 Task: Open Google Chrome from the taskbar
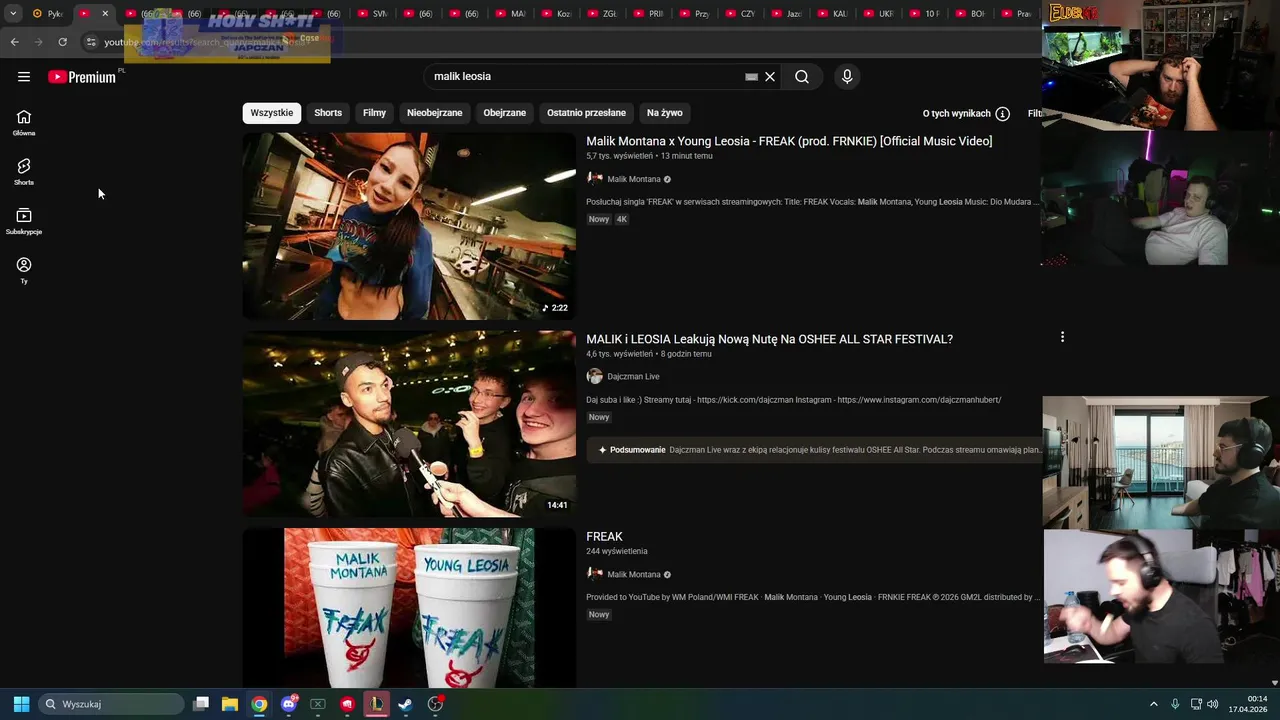click(x=259, y=704)
